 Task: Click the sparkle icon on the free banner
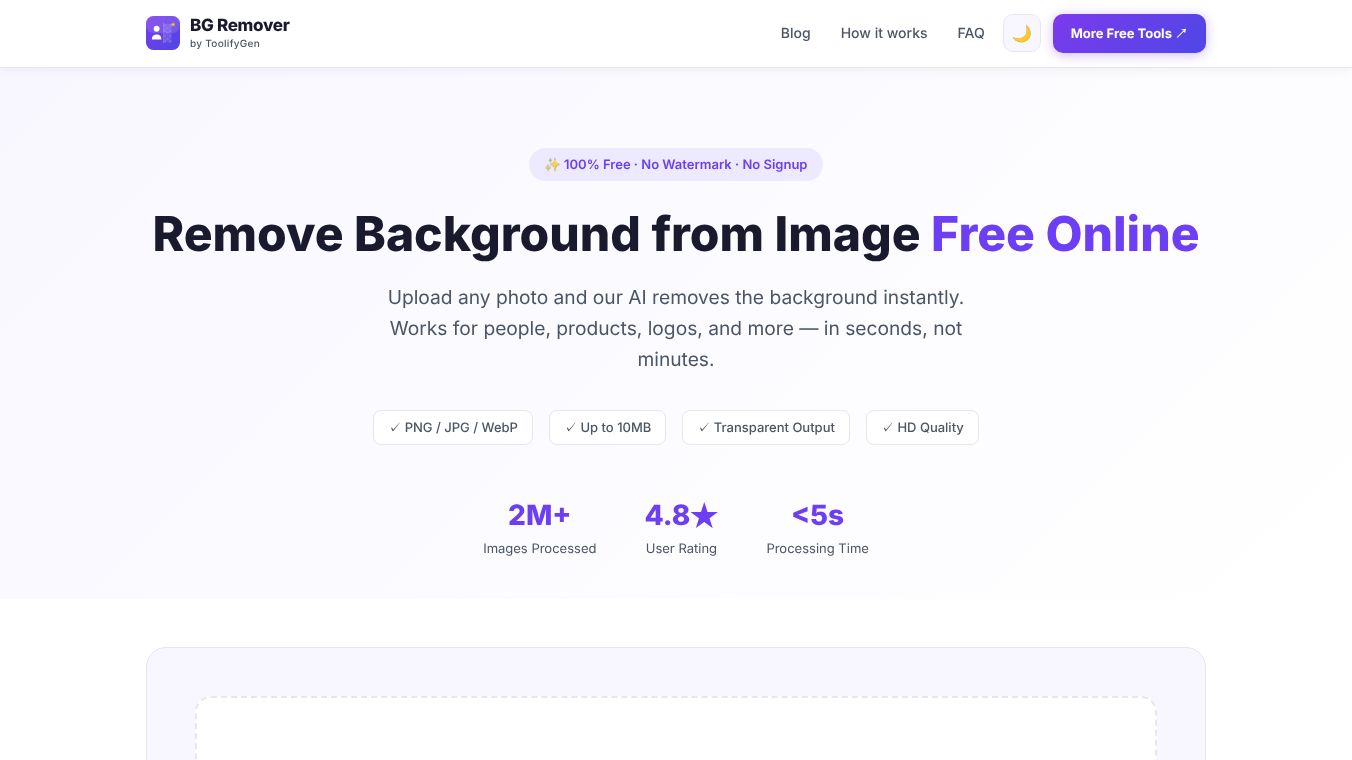click(552, 164)
